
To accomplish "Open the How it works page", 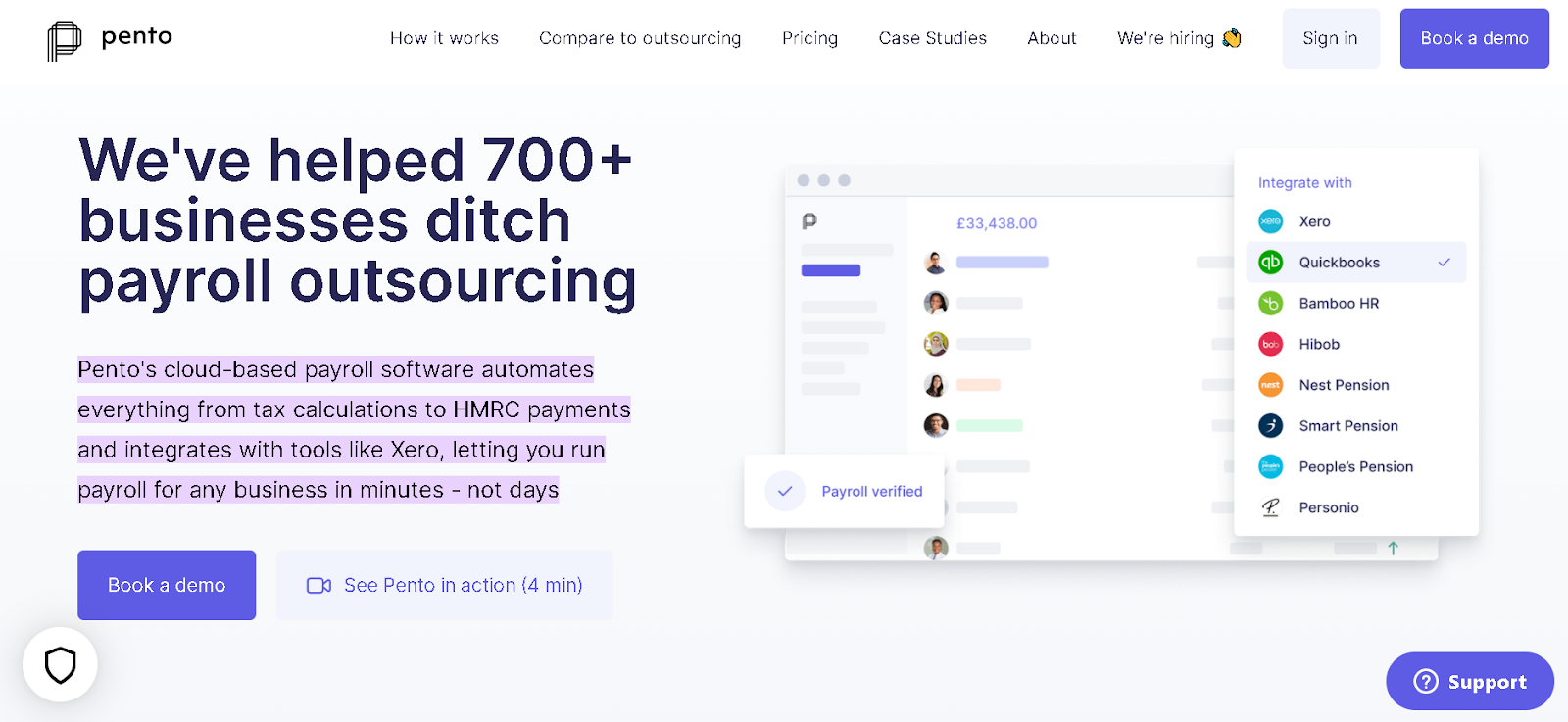I will pos(444,38).
